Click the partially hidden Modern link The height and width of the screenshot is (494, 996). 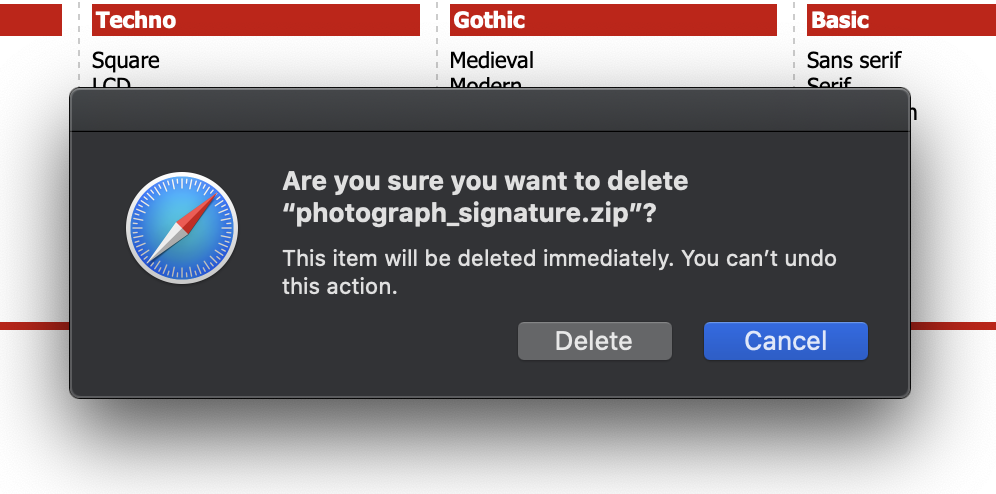486,82
